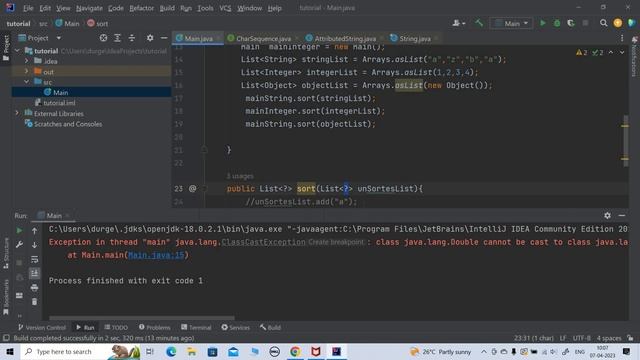Toggle the Bookmarks side tool window tab
Image resolution: width=640 pixels, height=360 pixels.
tap(6, 298)
